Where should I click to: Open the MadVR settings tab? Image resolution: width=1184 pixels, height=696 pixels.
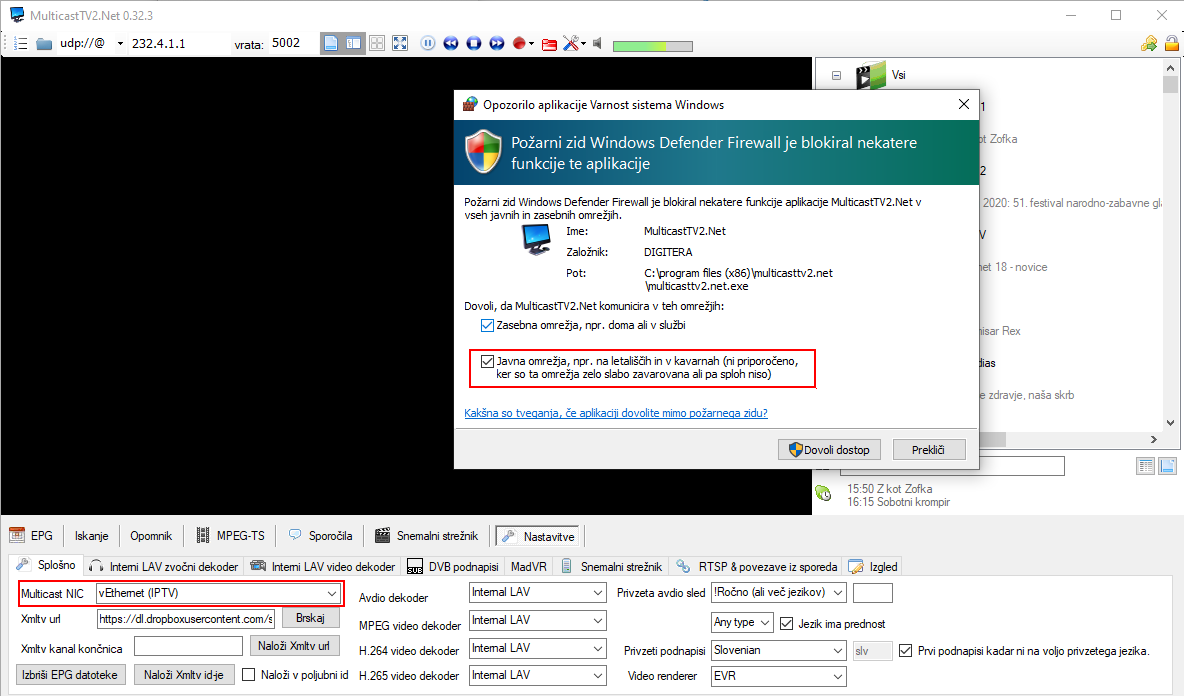coord(529,567)
